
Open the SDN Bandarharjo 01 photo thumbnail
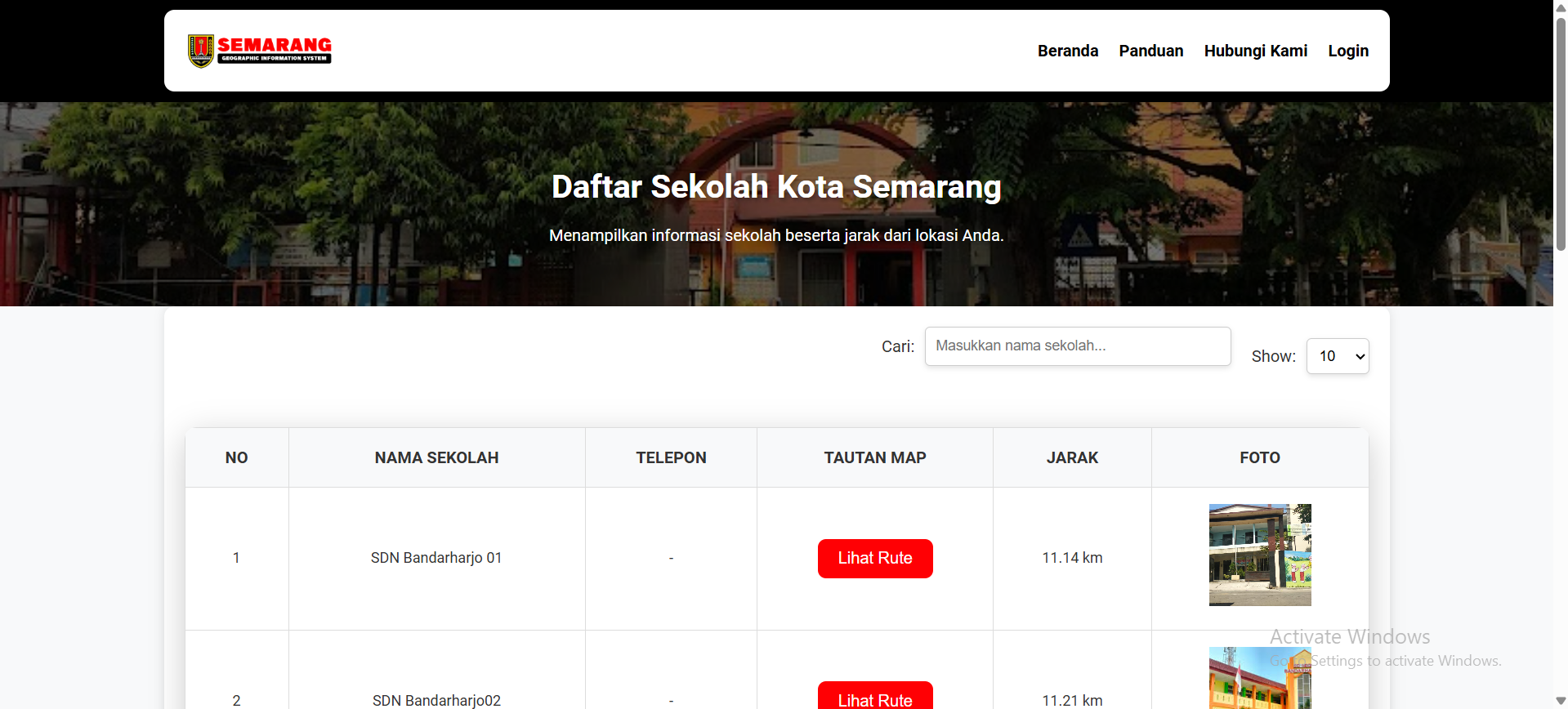(x=1259, y=555)
